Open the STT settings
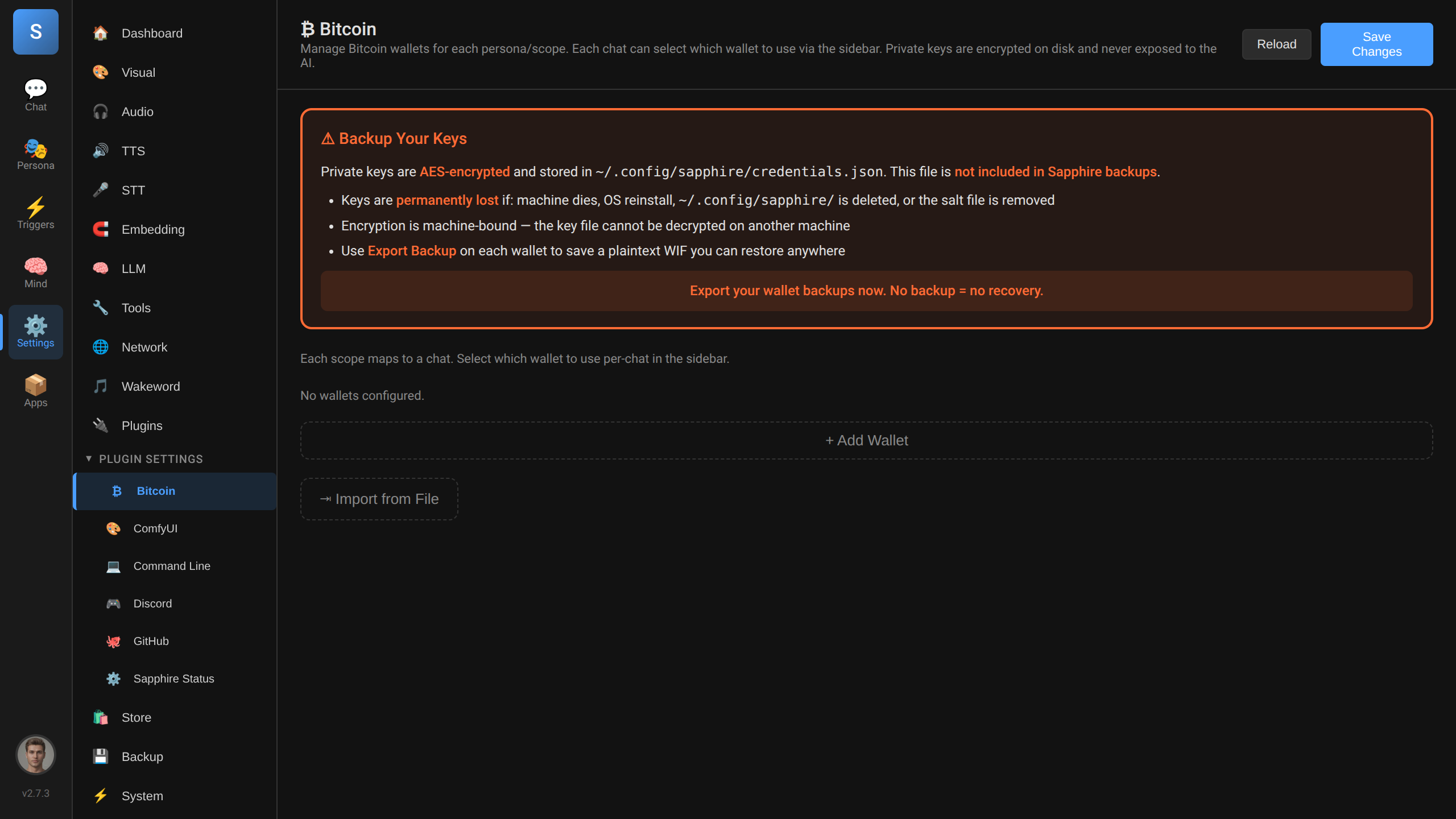Image resolution: width=1456 pixels, height=819 pixels. pyautogui.click(x=175, y=190)
